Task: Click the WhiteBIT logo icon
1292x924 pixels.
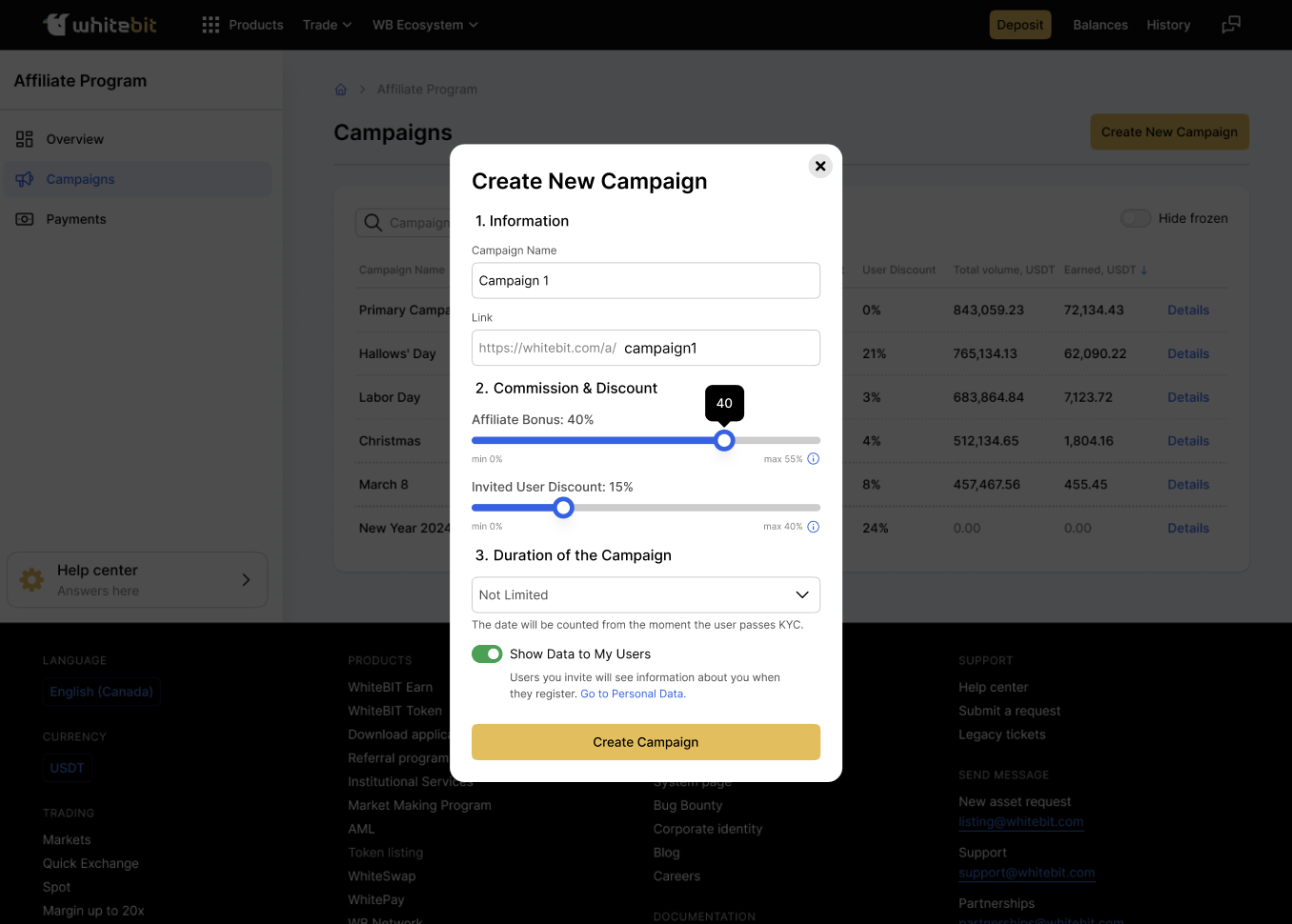Action: coord(56,25)
